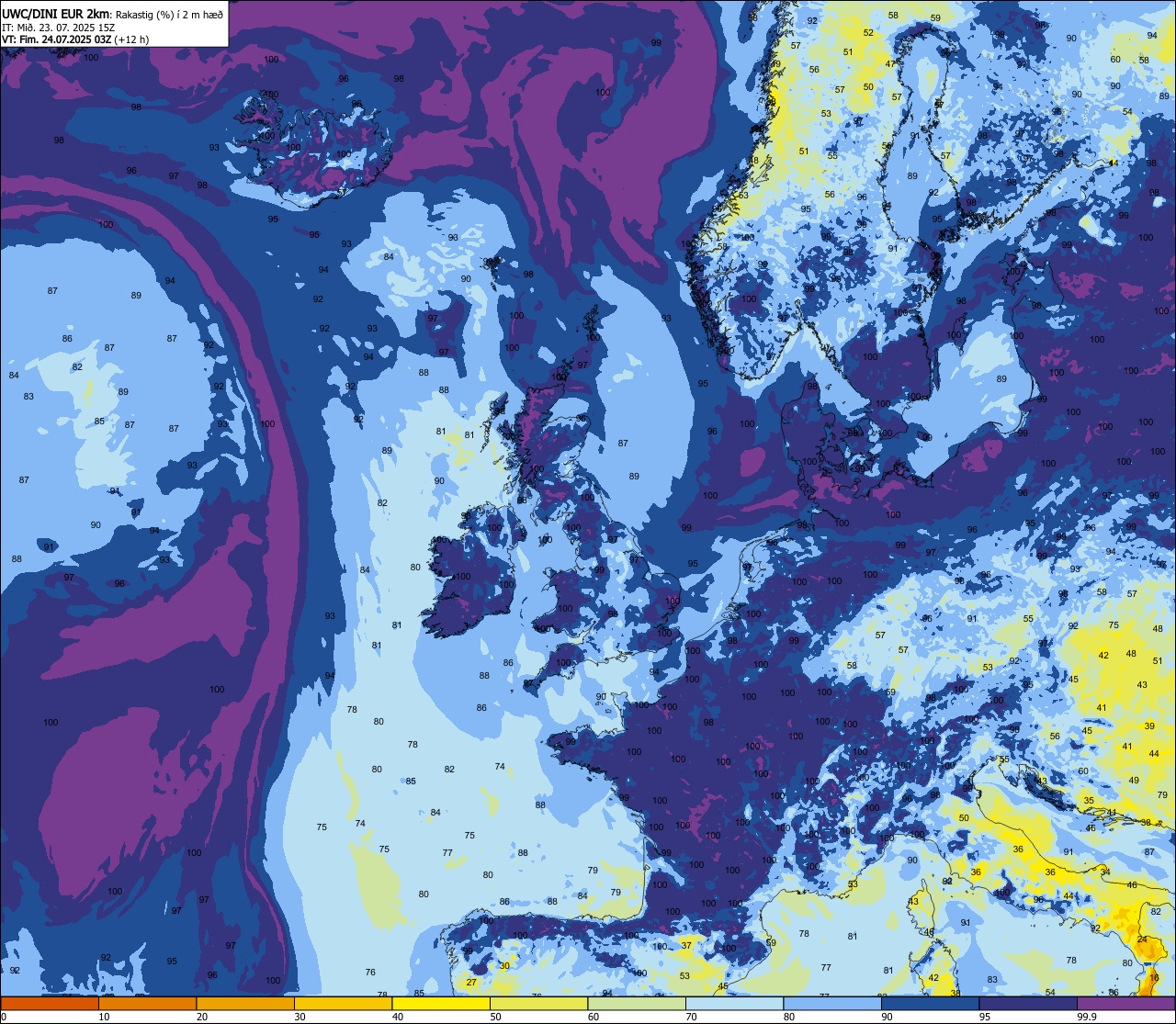Click the 'Rakastig (%) í 2 m hæð' label
Image resolution: width=1176 pixels, height=1024 pixels.
pyautogui.click(x=170, y=14)
